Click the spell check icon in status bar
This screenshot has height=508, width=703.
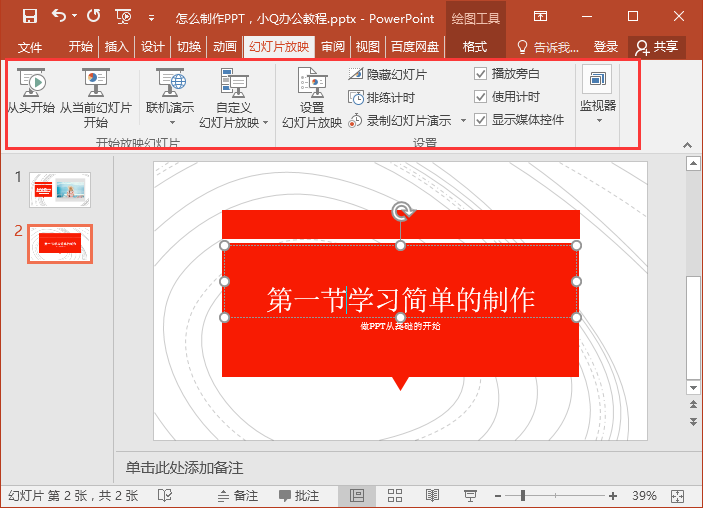click(165, 495)
